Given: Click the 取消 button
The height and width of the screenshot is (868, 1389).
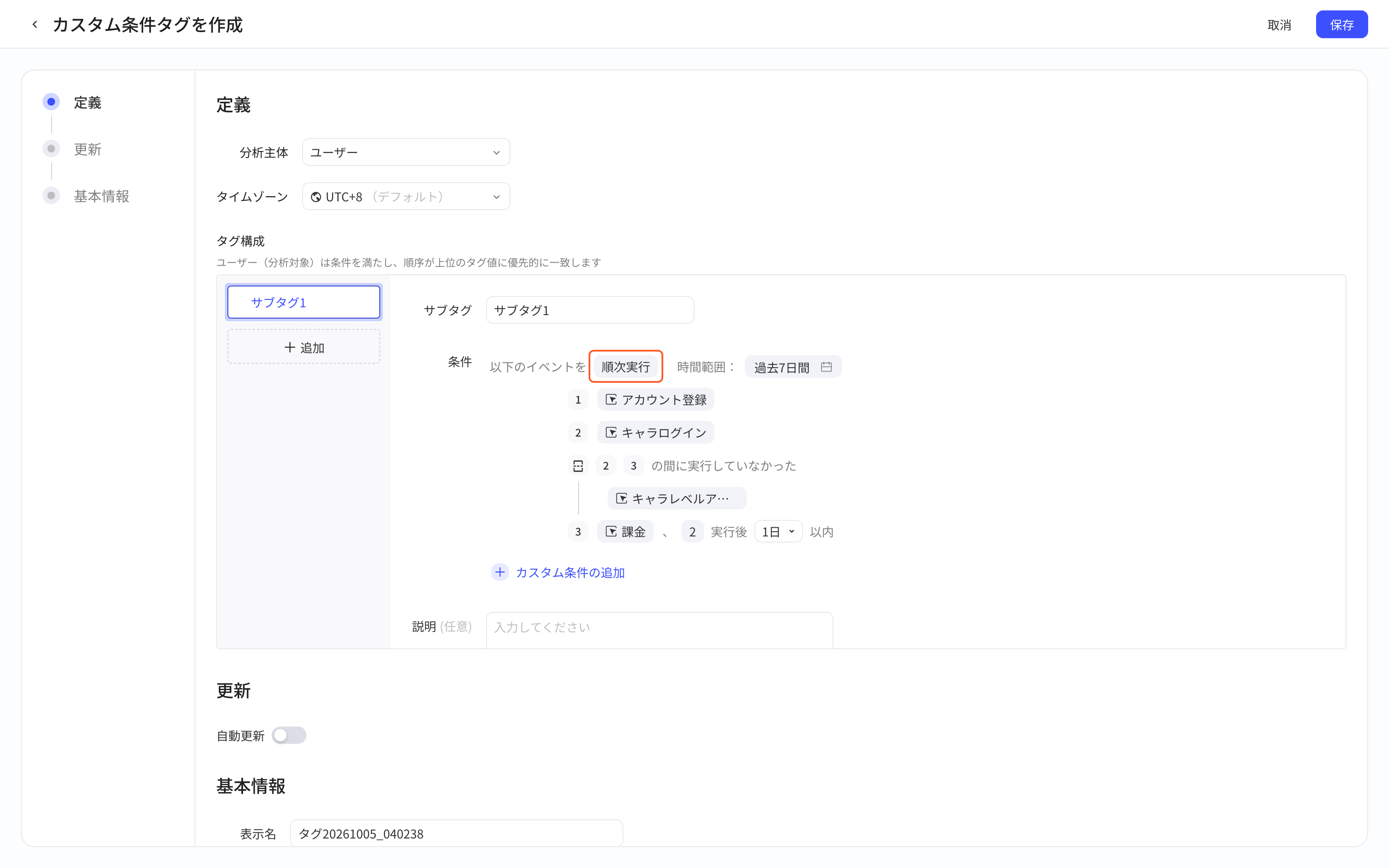Looking at the screenshot, I should pyautogui.click(x=1279, y=25).
